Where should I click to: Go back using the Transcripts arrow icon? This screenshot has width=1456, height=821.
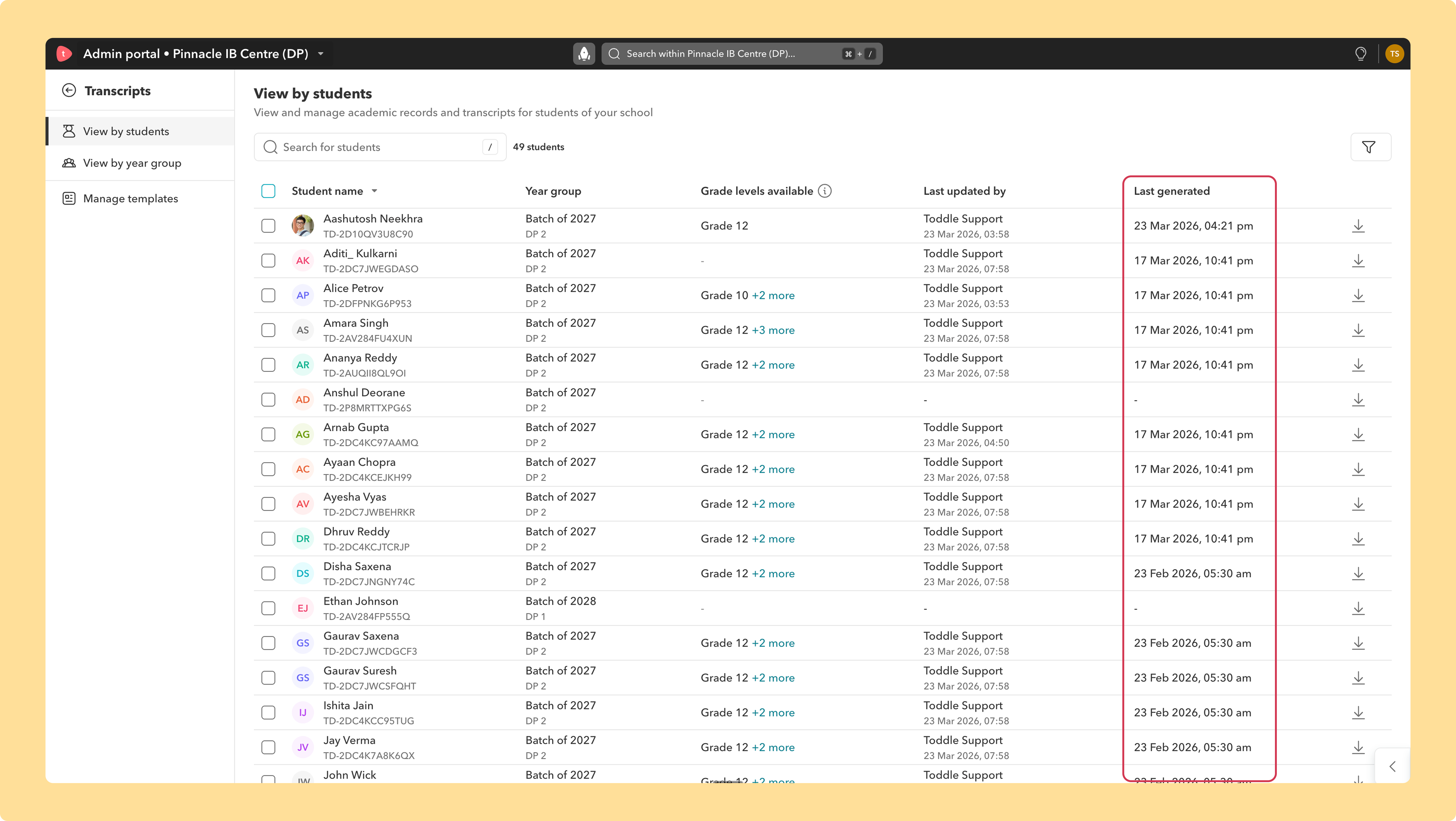coord(69,91)
